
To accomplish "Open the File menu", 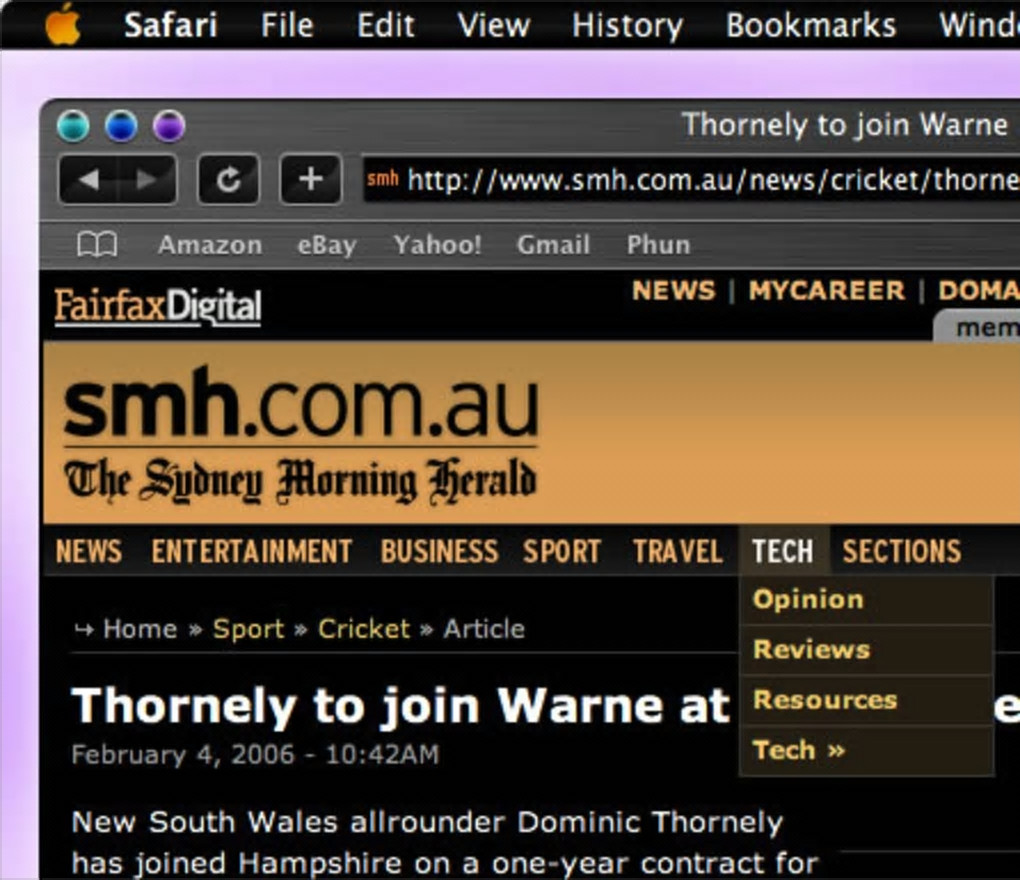I will pos(287,25).
